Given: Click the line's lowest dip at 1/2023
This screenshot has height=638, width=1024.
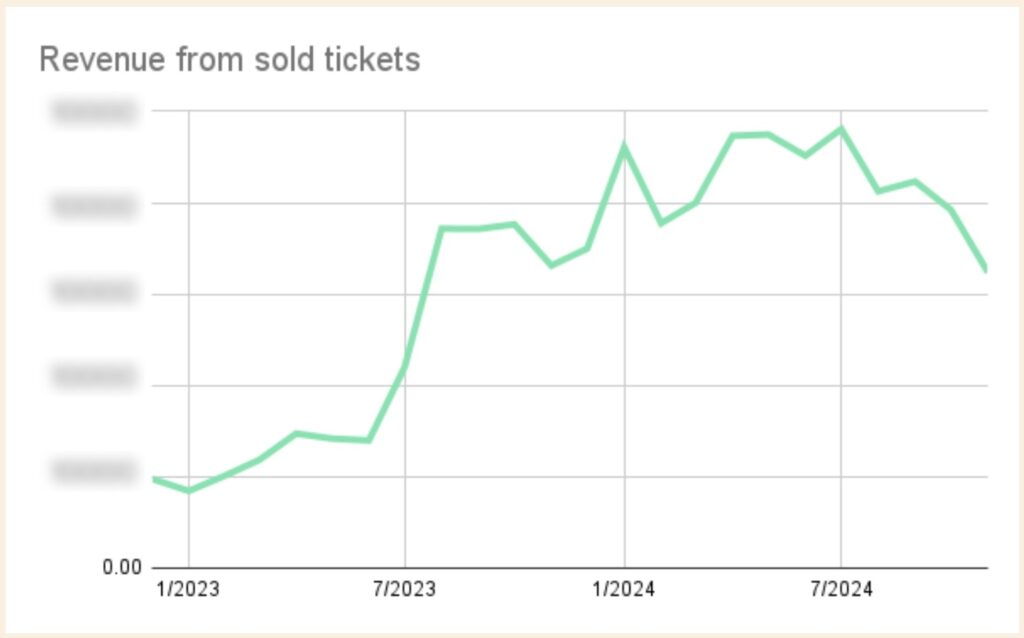Looking at the screenshot, I should [188, 491].
